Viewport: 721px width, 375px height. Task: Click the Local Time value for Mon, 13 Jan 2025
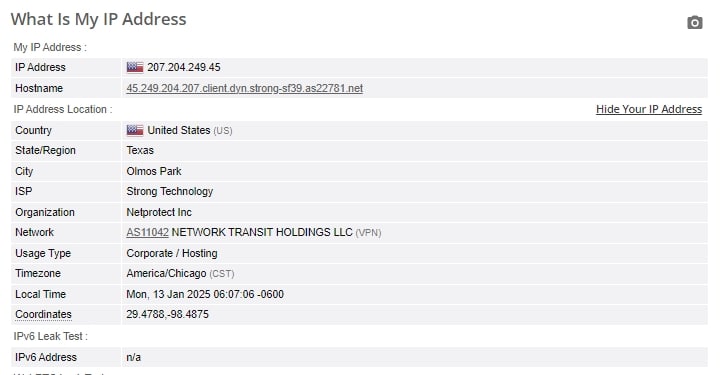pyautogui.click(x=205, y=294)
